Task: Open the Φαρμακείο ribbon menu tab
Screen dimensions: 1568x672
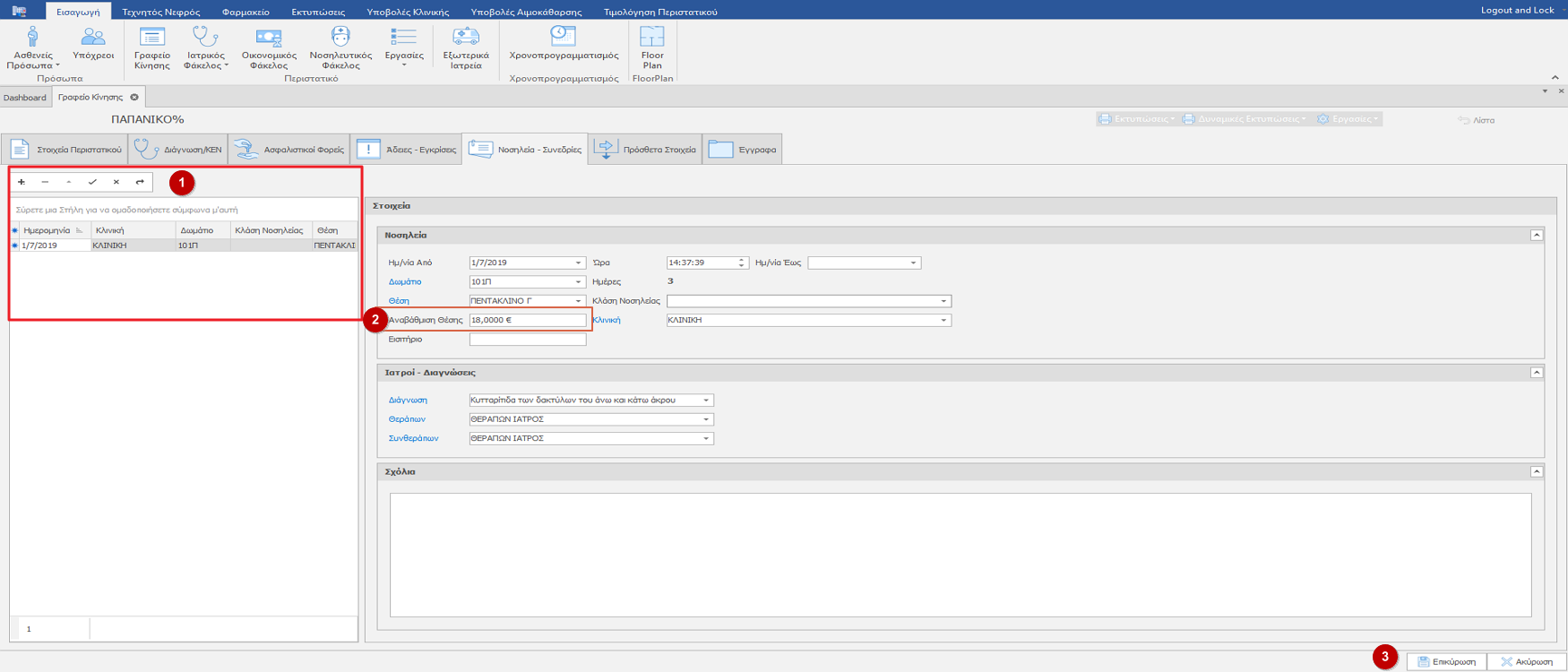Action: [246, 12]
